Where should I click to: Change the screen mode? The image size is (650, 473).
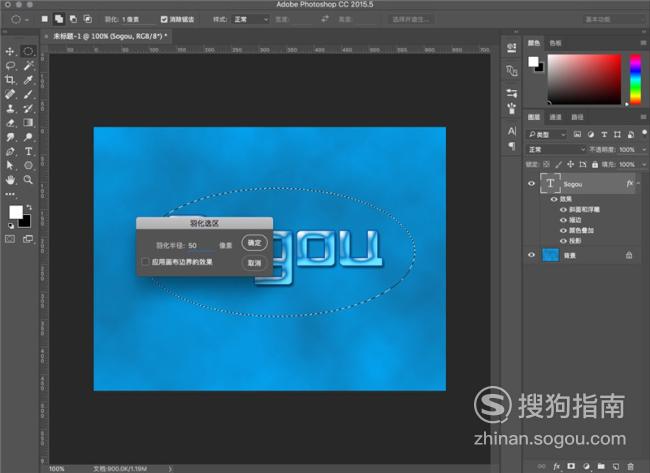coord(28,239)
